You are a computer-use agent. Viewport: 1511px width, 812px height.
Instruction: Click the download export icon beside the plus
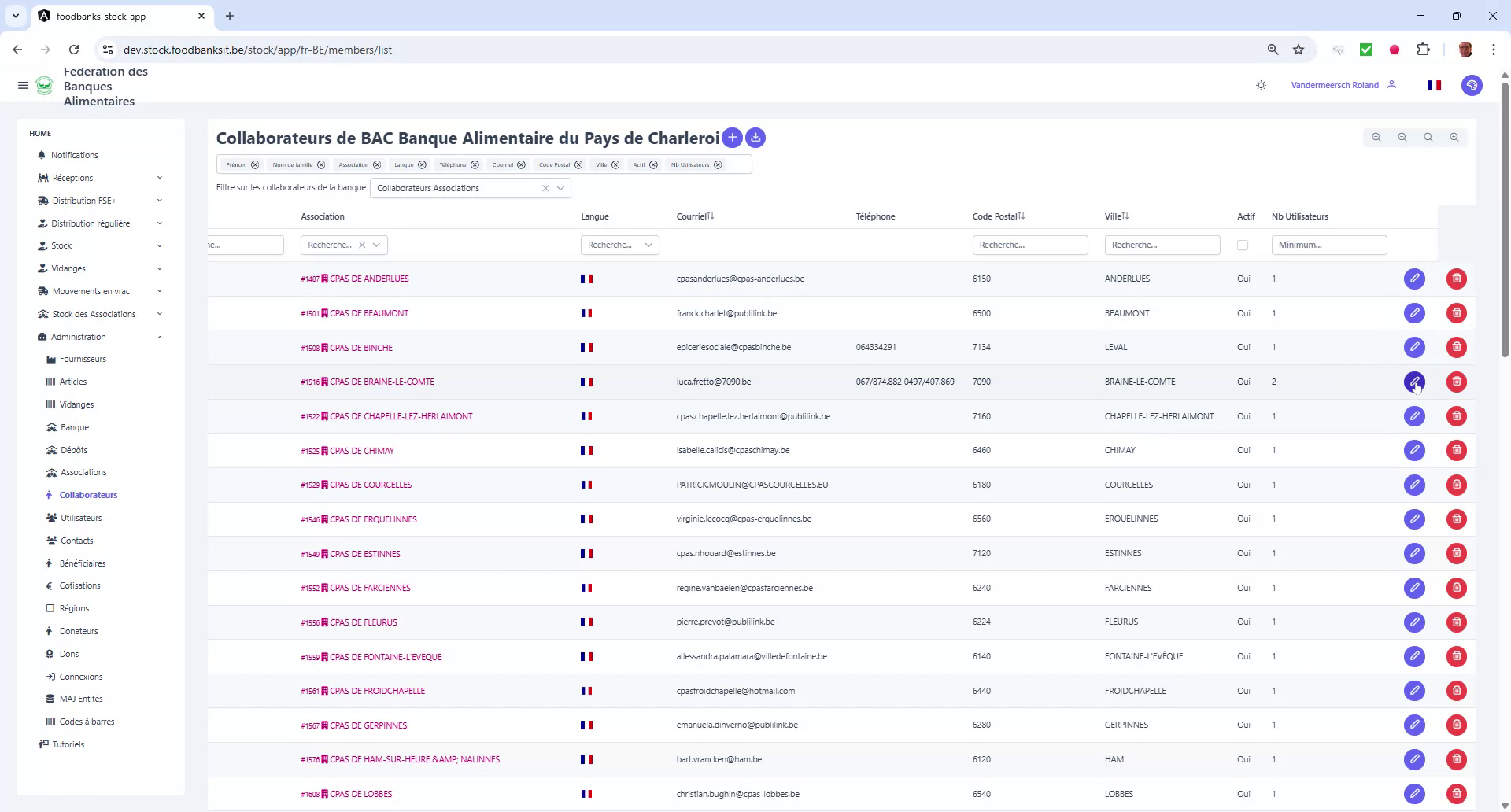[x=755, y=138]
